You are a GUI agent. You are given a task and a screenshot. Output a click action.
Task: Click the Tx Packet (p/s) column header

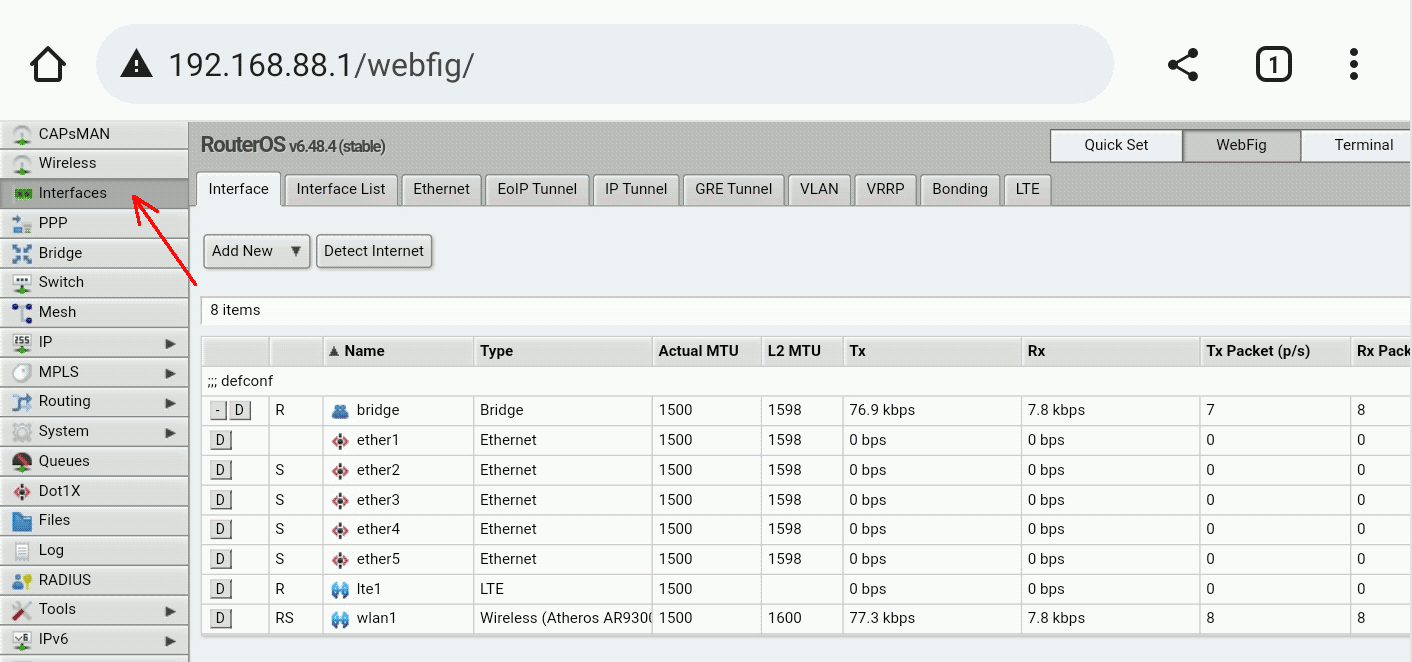tap(1275, 351)
